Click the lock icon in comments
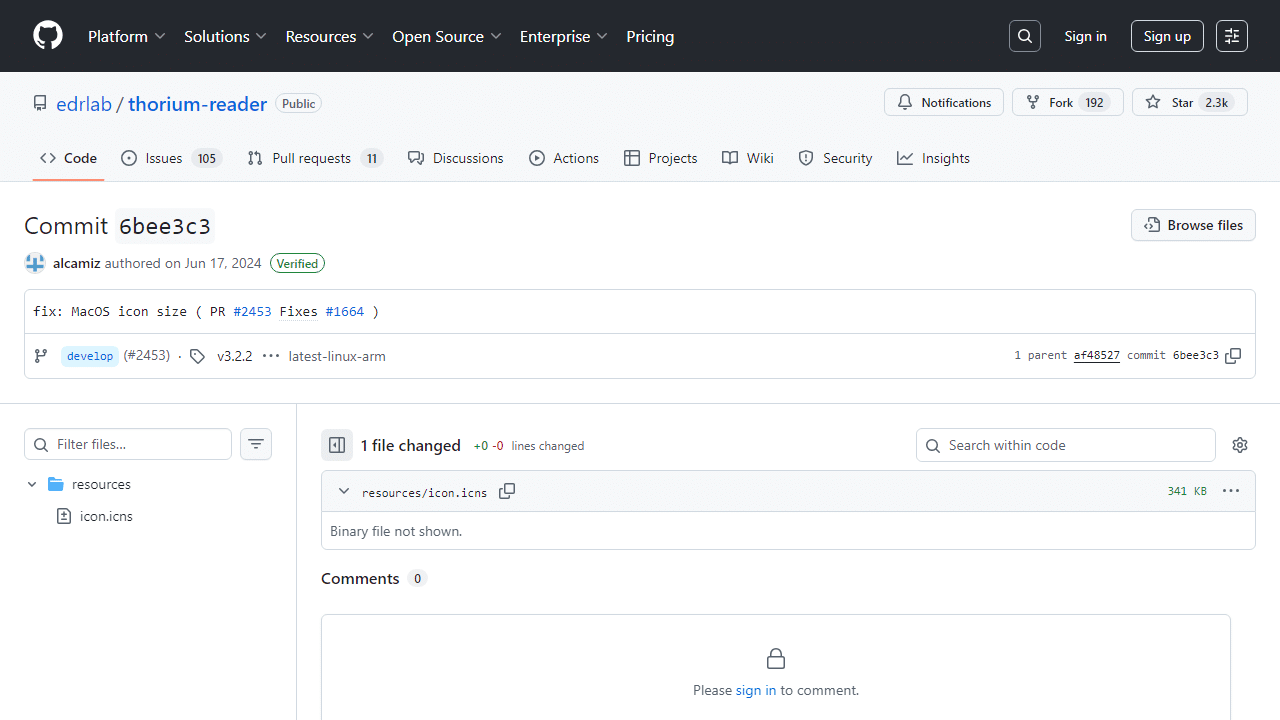The image size is (1280, 720). pos(776,658)
